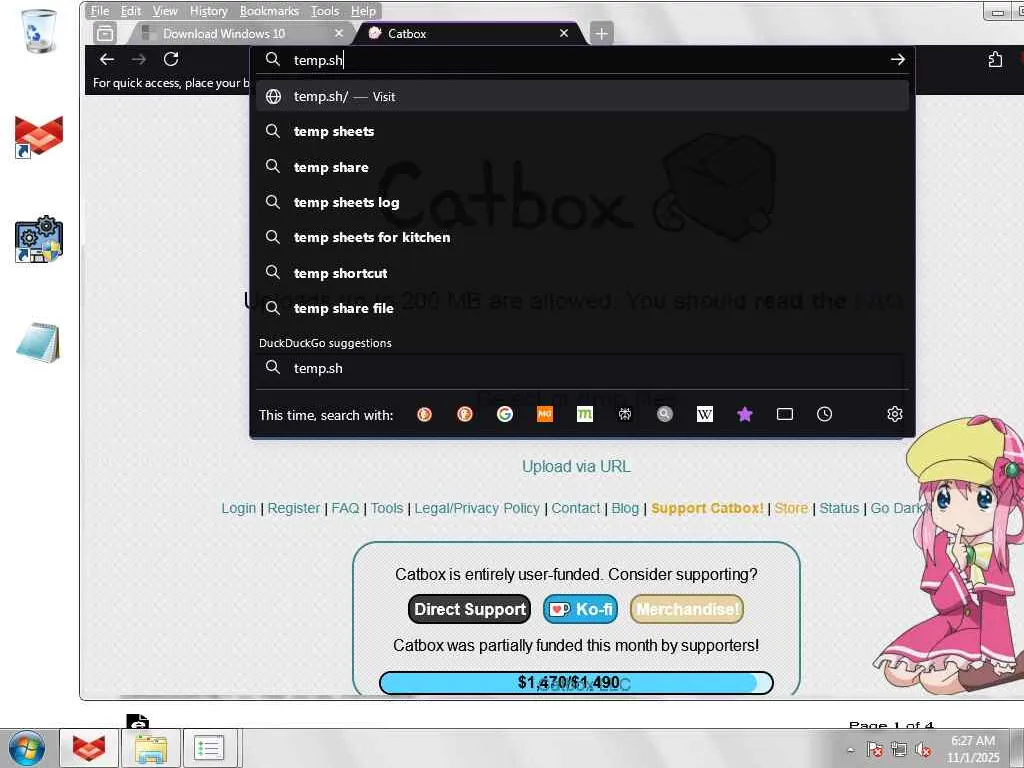Open the Edit menu
This screenshot has height=768, width=1024.
(131, 11)
